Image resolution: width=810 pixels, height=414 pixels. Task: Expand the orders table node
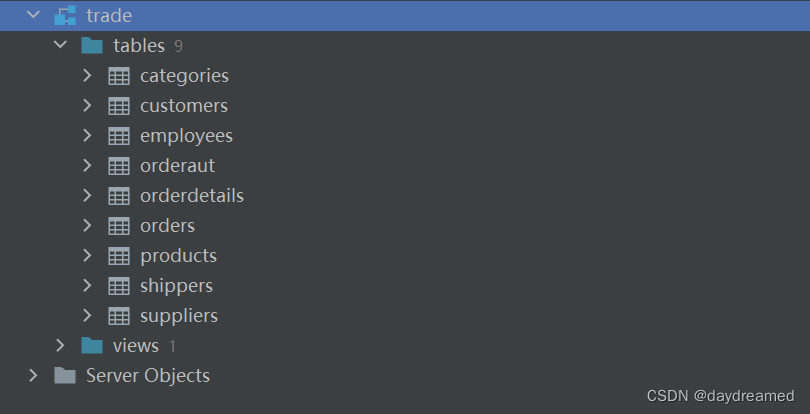tap(87, 226)
